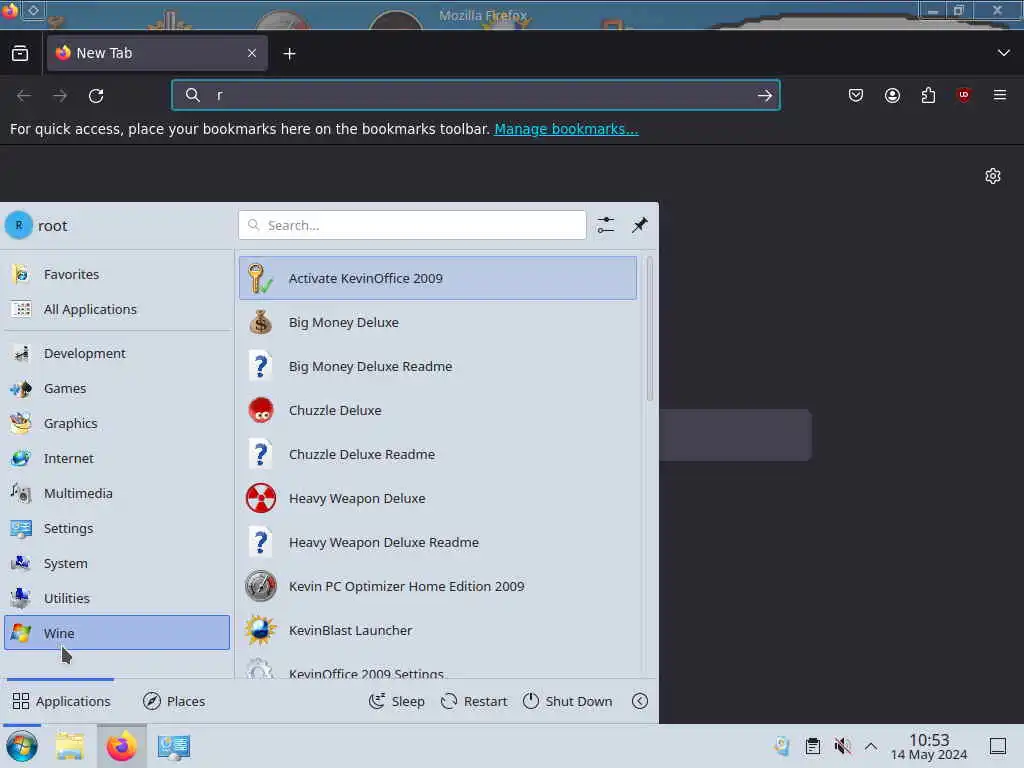Click the Go arrow in address bar
The width and height of the screenshot is (1024, 768).
764,95
